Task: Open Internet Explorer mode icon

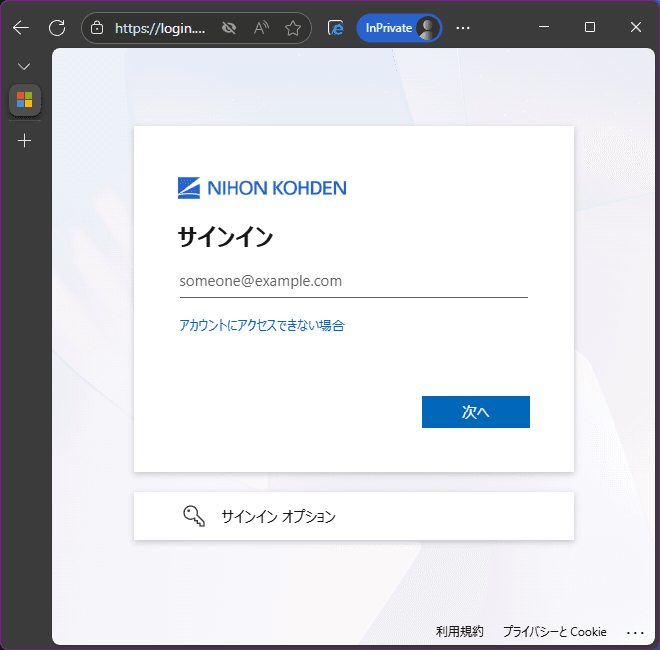Action: coord(336,28)
